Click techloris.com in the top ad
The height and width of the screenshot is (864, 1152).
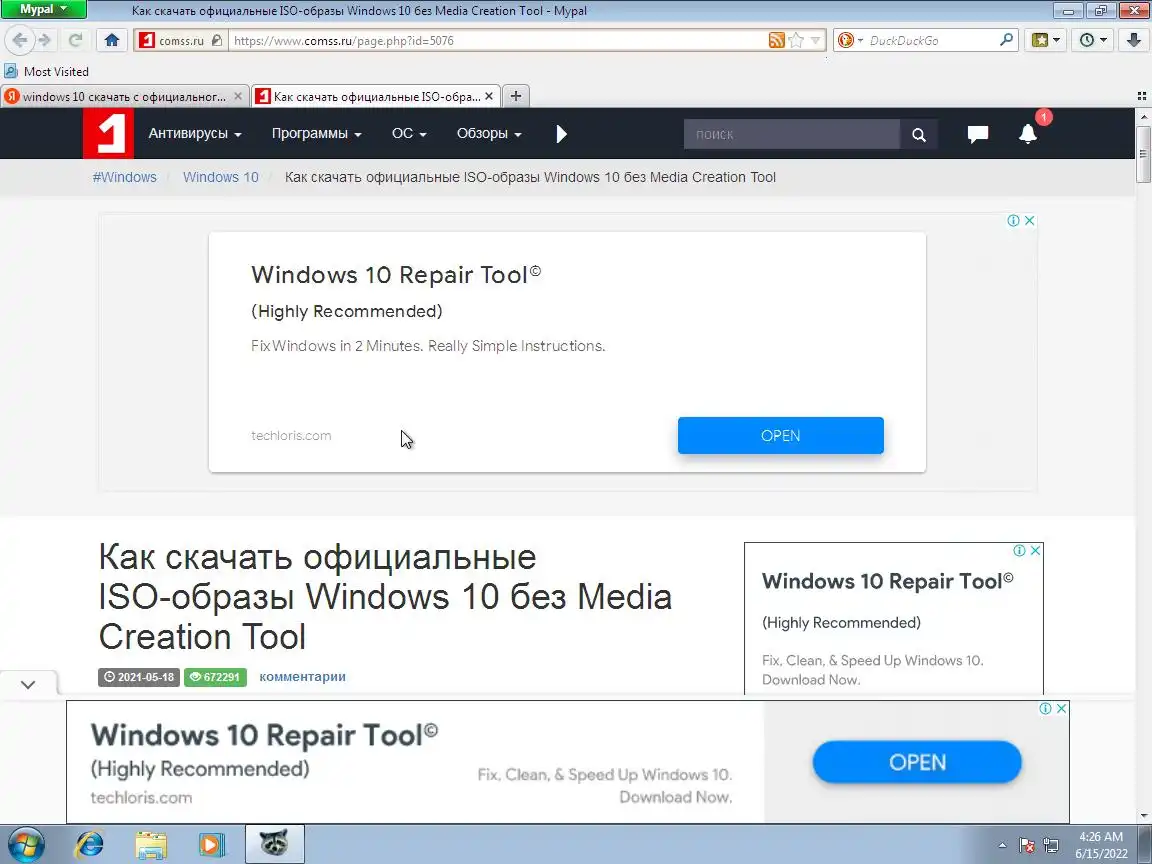click(291, 436)
